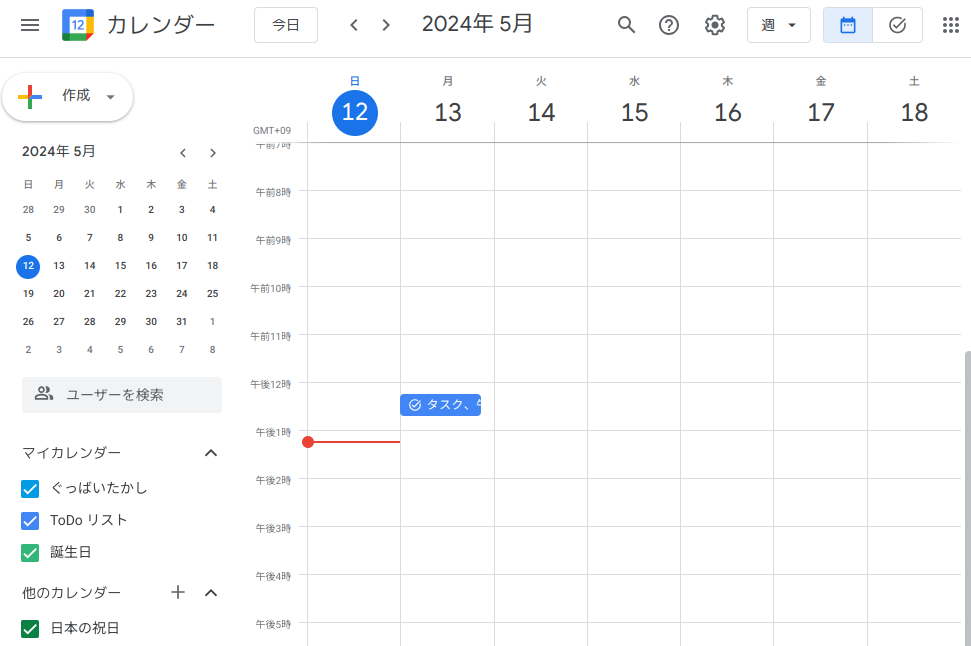The width and height of the screenshot is (971, 646).
Task: Select 20 in the mini calendar
Action: 59,294
